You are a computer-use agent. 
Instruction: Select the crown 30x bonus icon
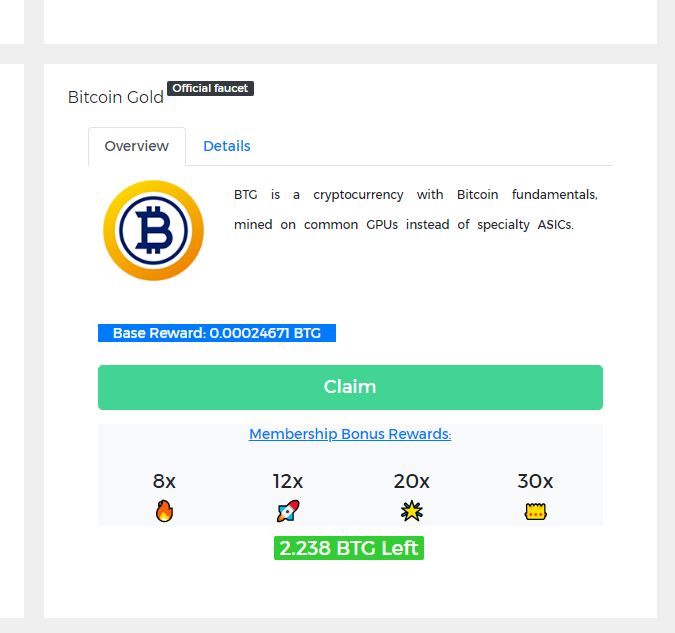[535, 512]
